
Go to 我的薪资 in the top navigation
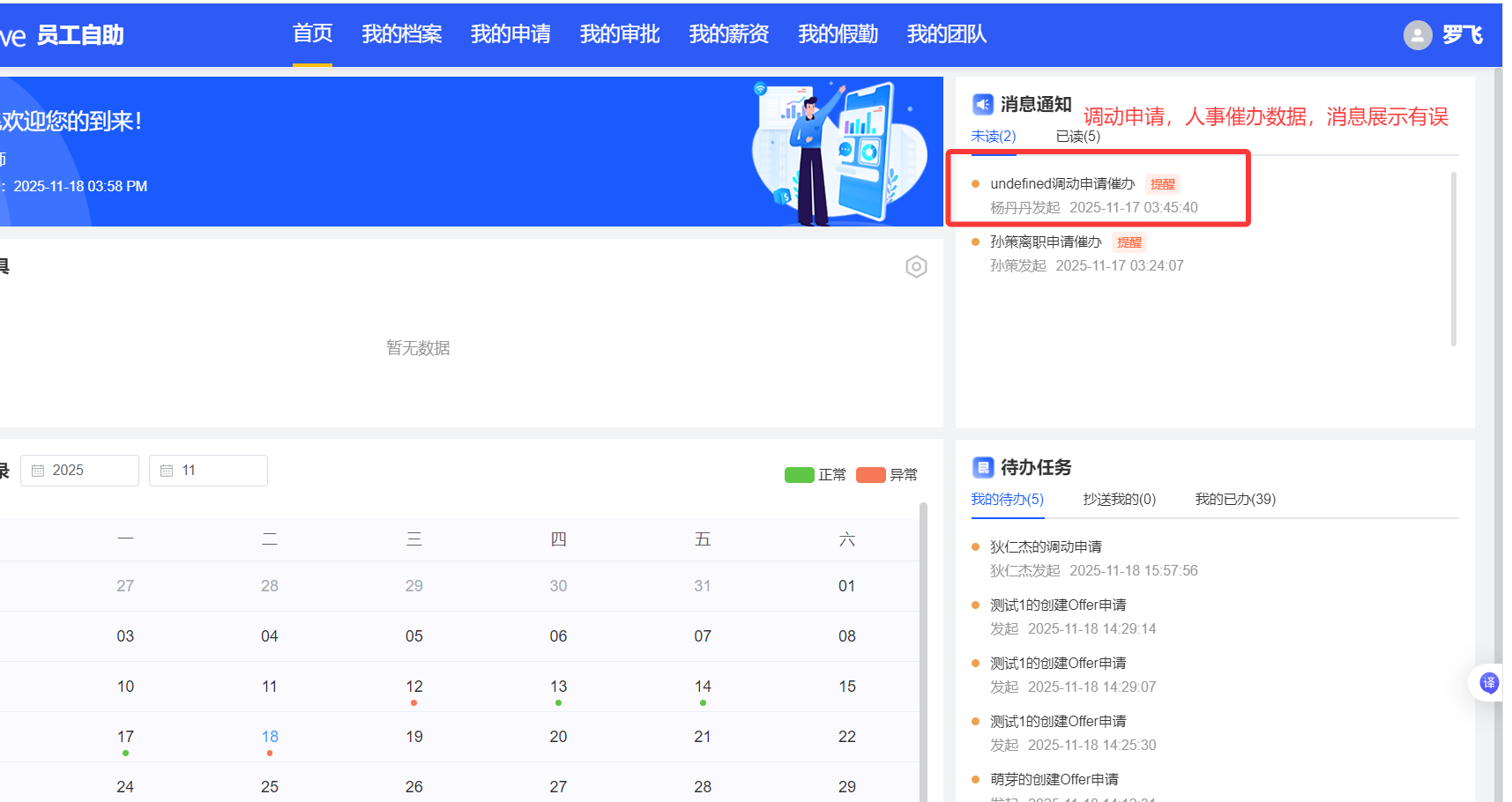click(728, 34)
